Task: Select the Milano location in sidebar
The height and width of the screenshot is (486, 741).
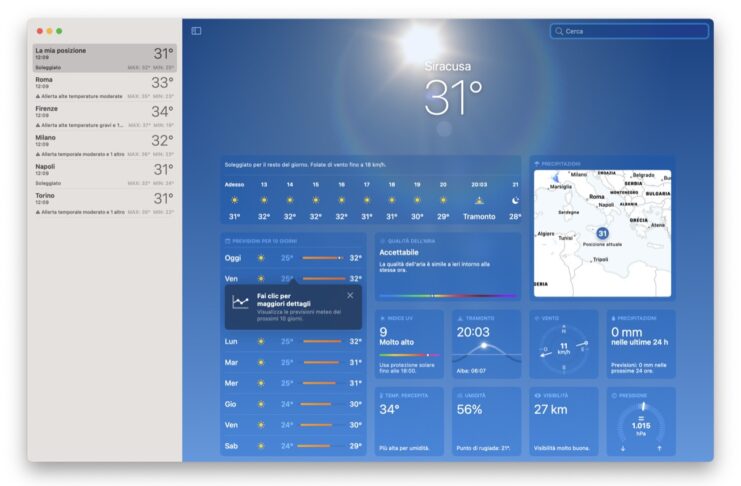Action: (x=104, y=145)
